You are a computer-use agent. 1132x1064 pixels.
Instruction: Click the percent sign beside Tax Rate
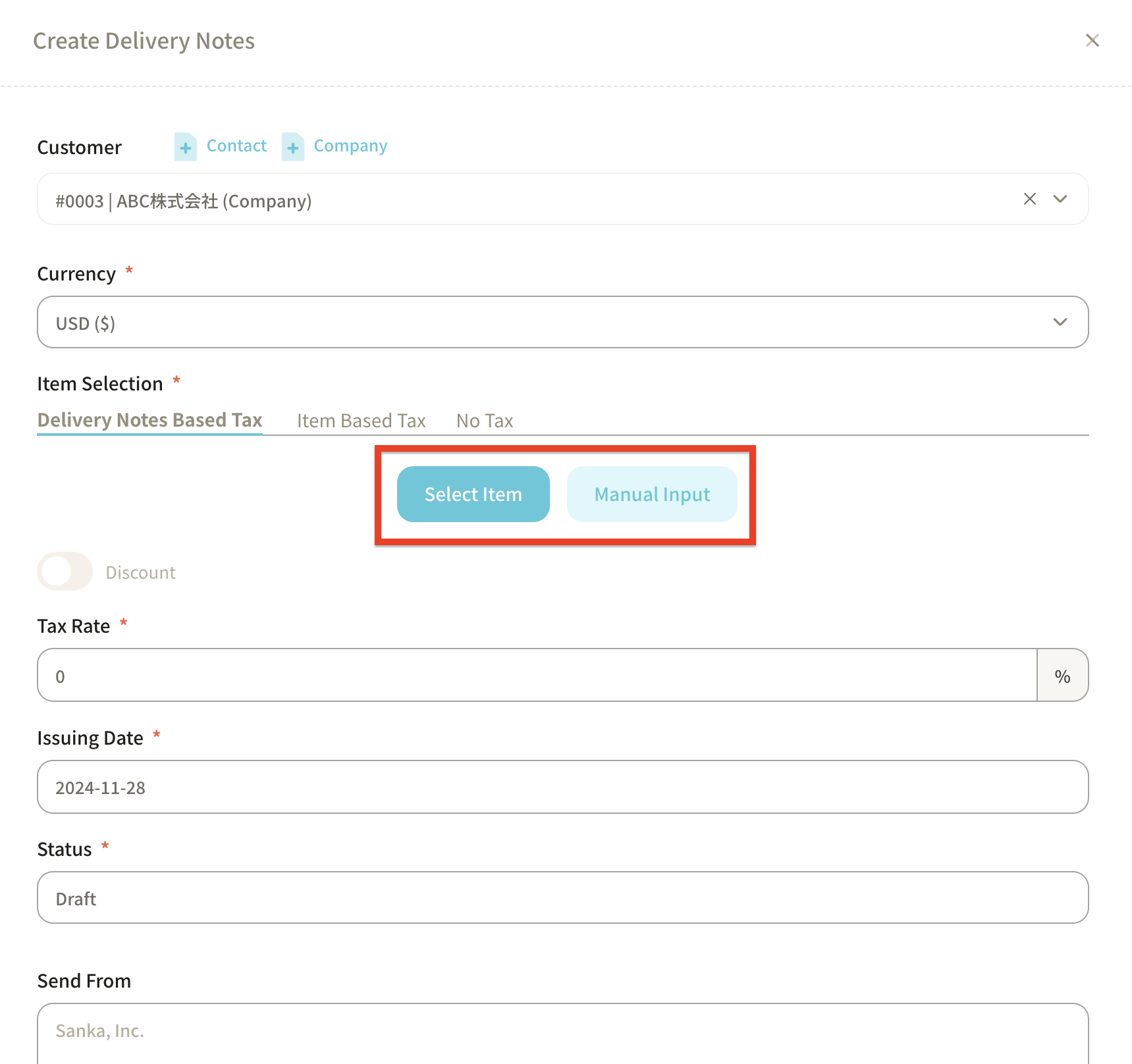click(x=1062, y=676)
